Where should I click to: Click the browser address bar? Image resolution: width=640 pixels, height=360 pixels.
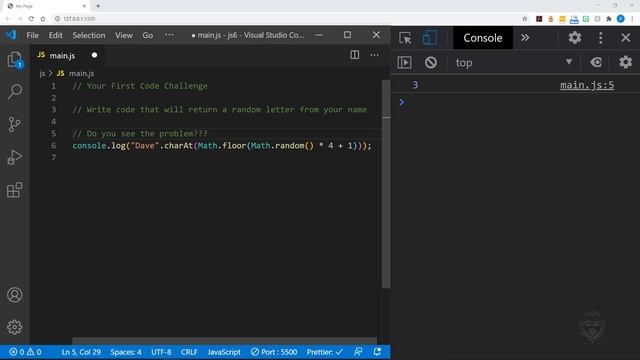286,19
